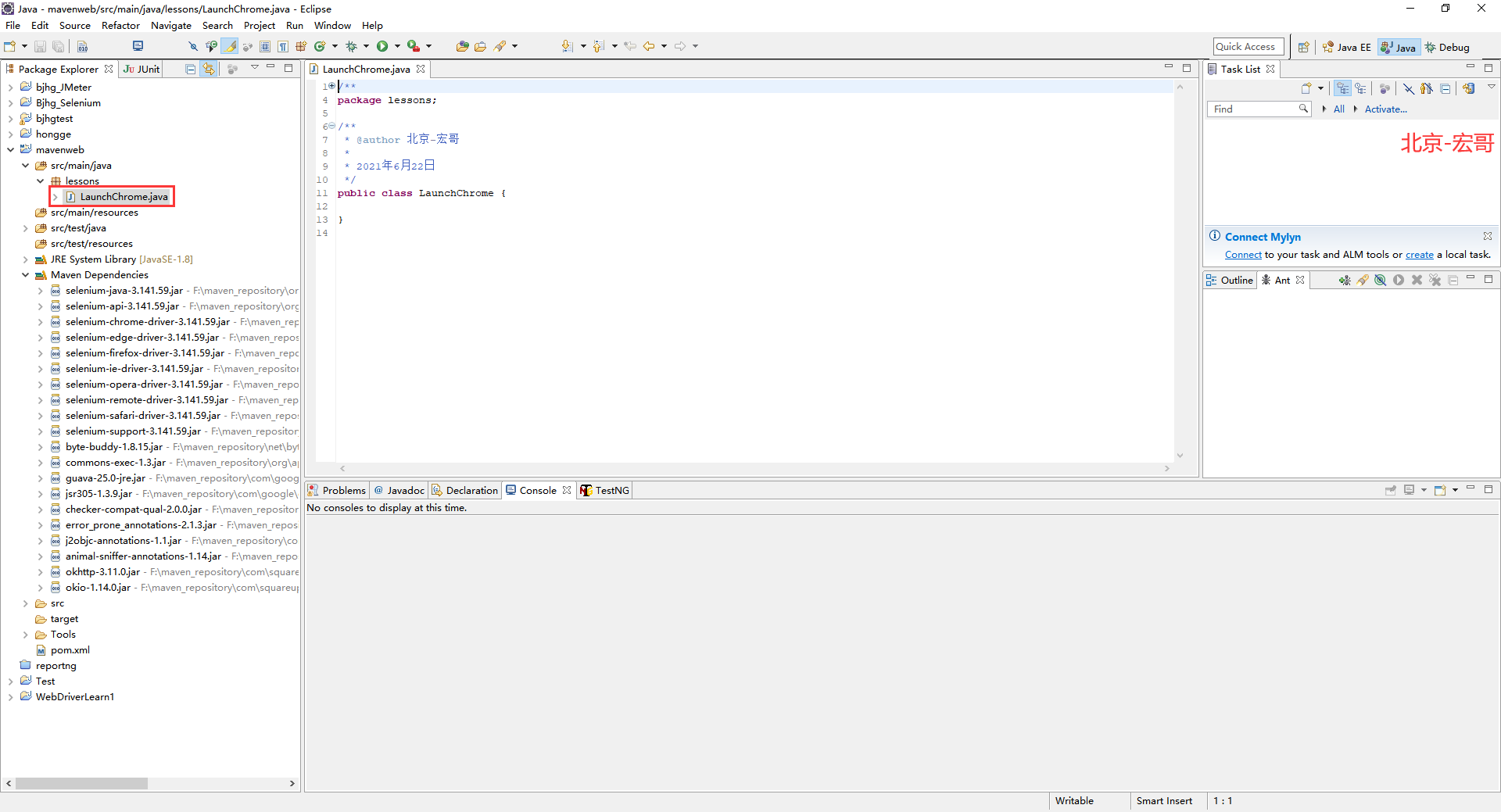Image resolution: width=1501 pixels, height=812 pixels.
Task: Toggle Block Selection Mode icon
Action: click(x=265, y=46)
